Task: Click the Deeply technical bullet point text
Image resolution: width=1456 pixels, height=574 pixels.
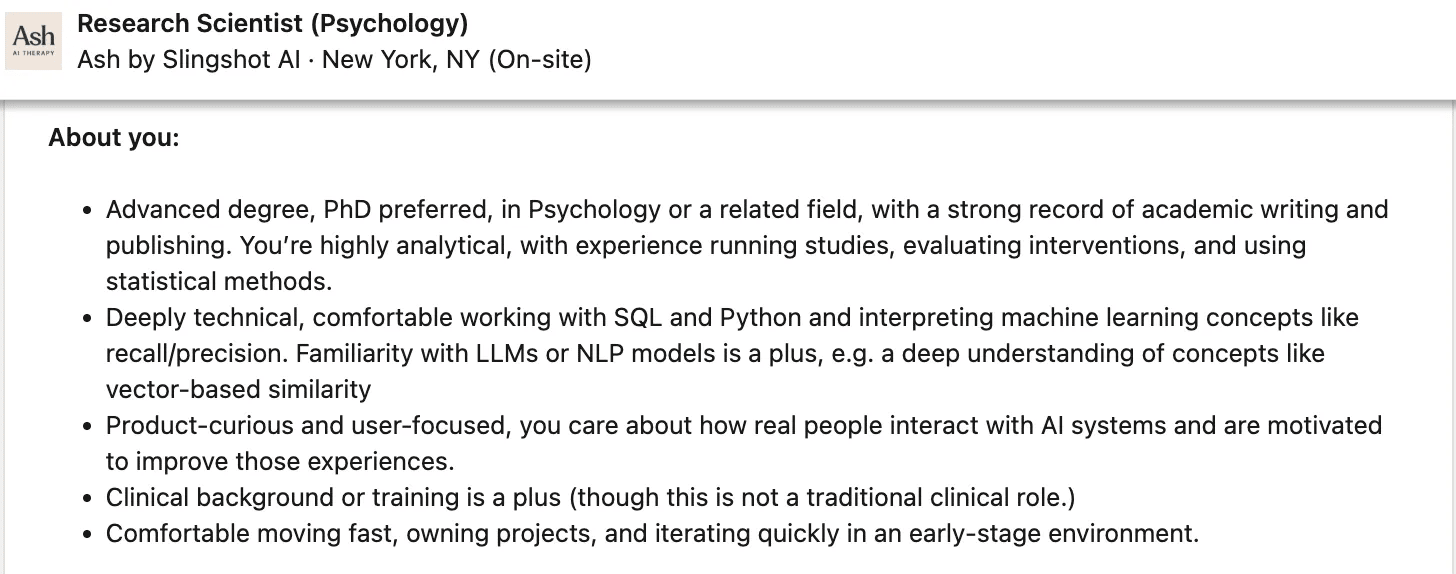Action: 732,353
